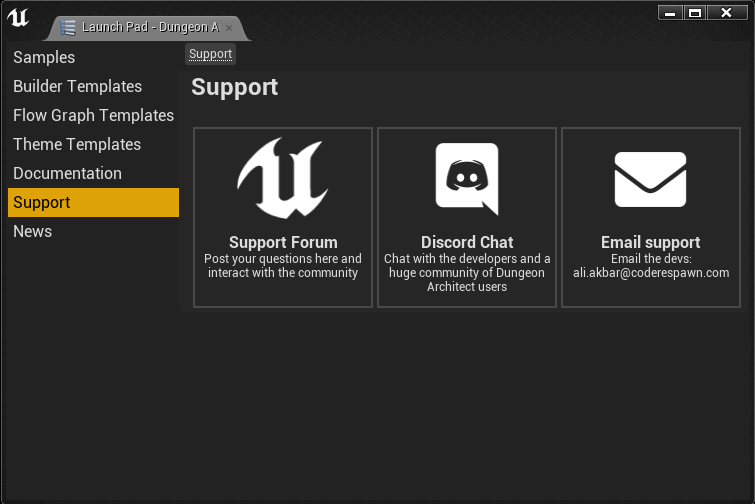
Task: Click the Support breadcrumb link
Action: (x=210, y=54)
